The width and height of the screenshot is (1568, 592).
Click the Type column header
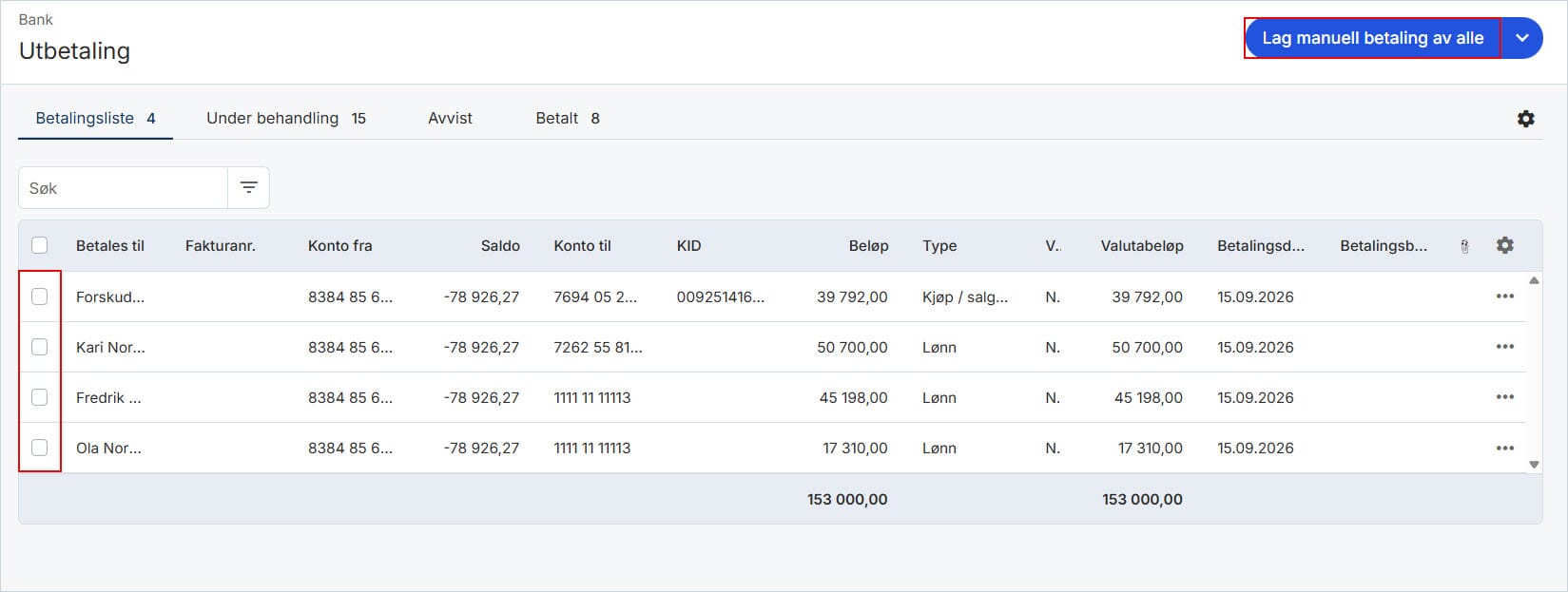tap(939, 246)
